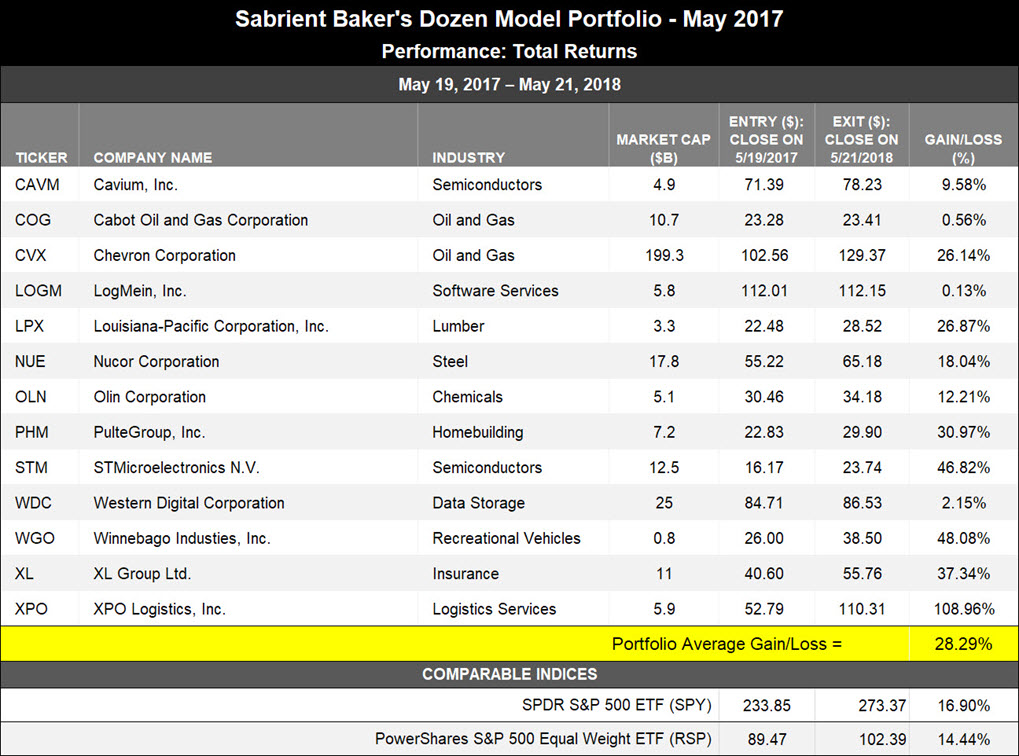Viewport: 1019px width, 756px height.
Task: Click the NUE ticker cell
Action: click(30, 361)
